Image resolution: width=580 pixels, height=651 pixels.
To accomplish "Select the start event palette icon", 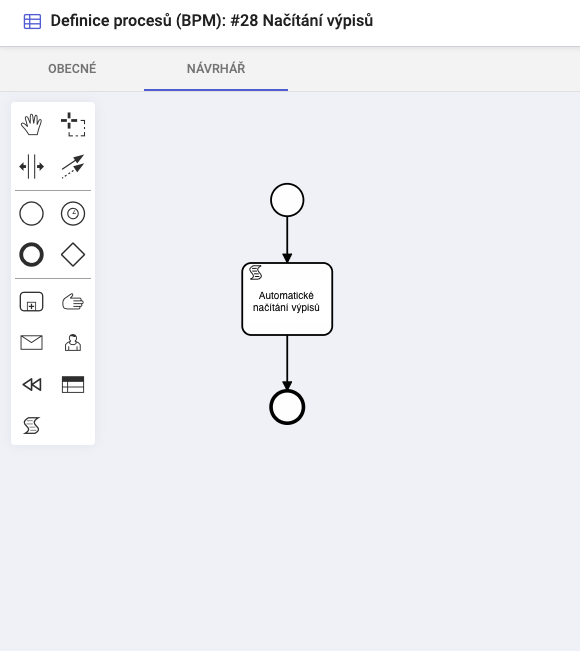I will [x=32, y=213].
